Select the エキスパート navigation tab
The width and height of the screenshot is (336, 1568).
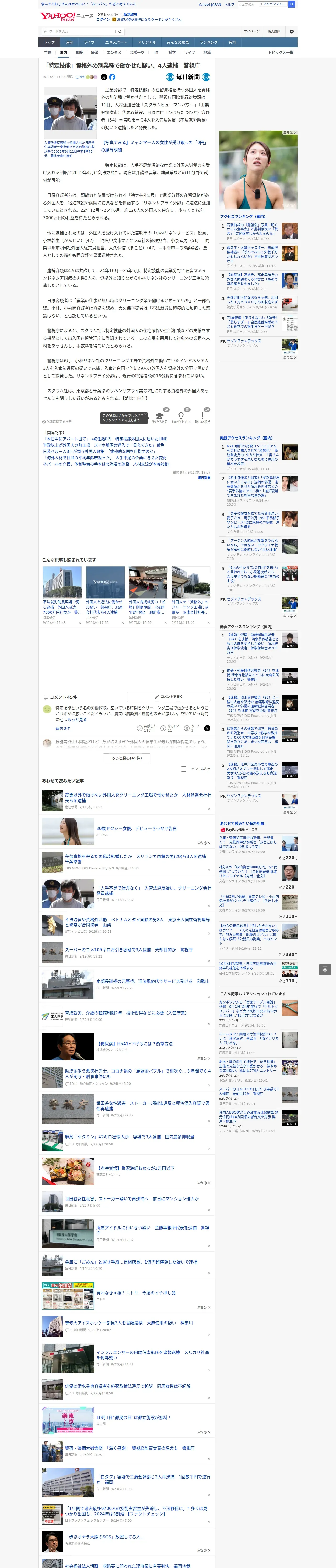(x=116, y=42)
